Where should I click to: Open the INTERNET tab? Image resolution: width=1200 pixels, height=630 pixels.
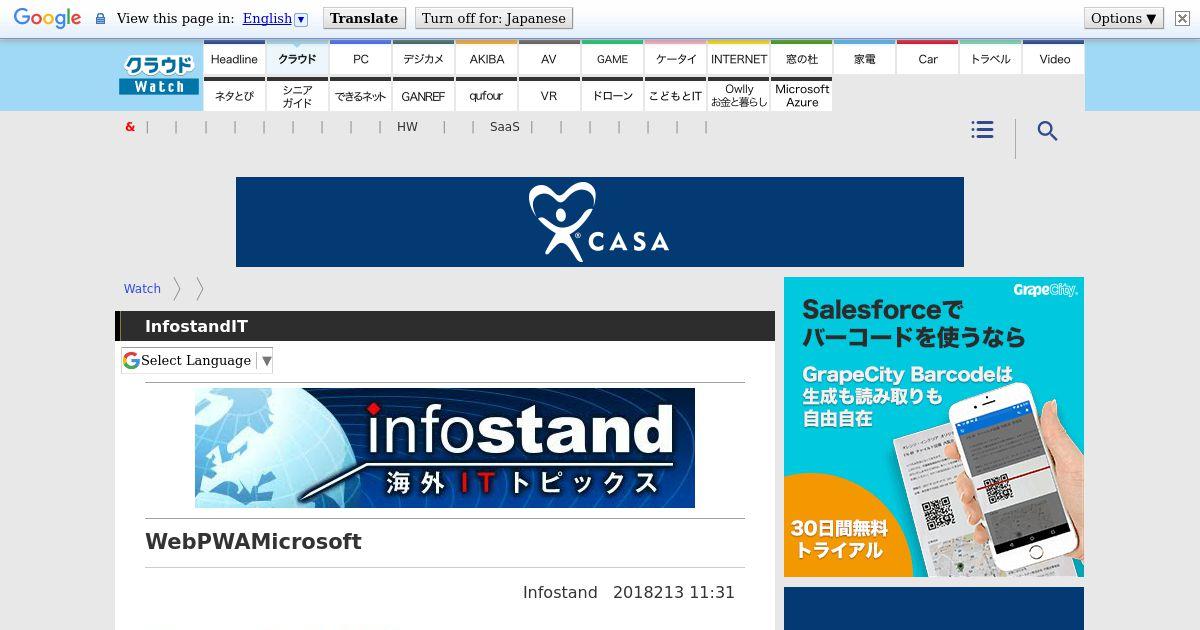tap(739, 59)
